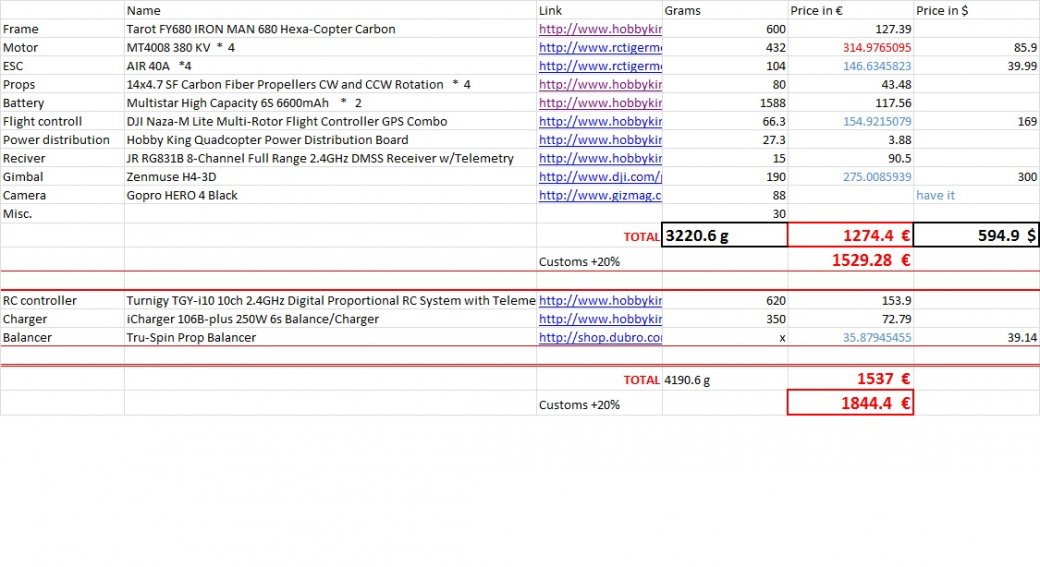Viewport: 1040px width, 567px height.
Task: Click the Balancer label cell
Action: coord(62,338)
